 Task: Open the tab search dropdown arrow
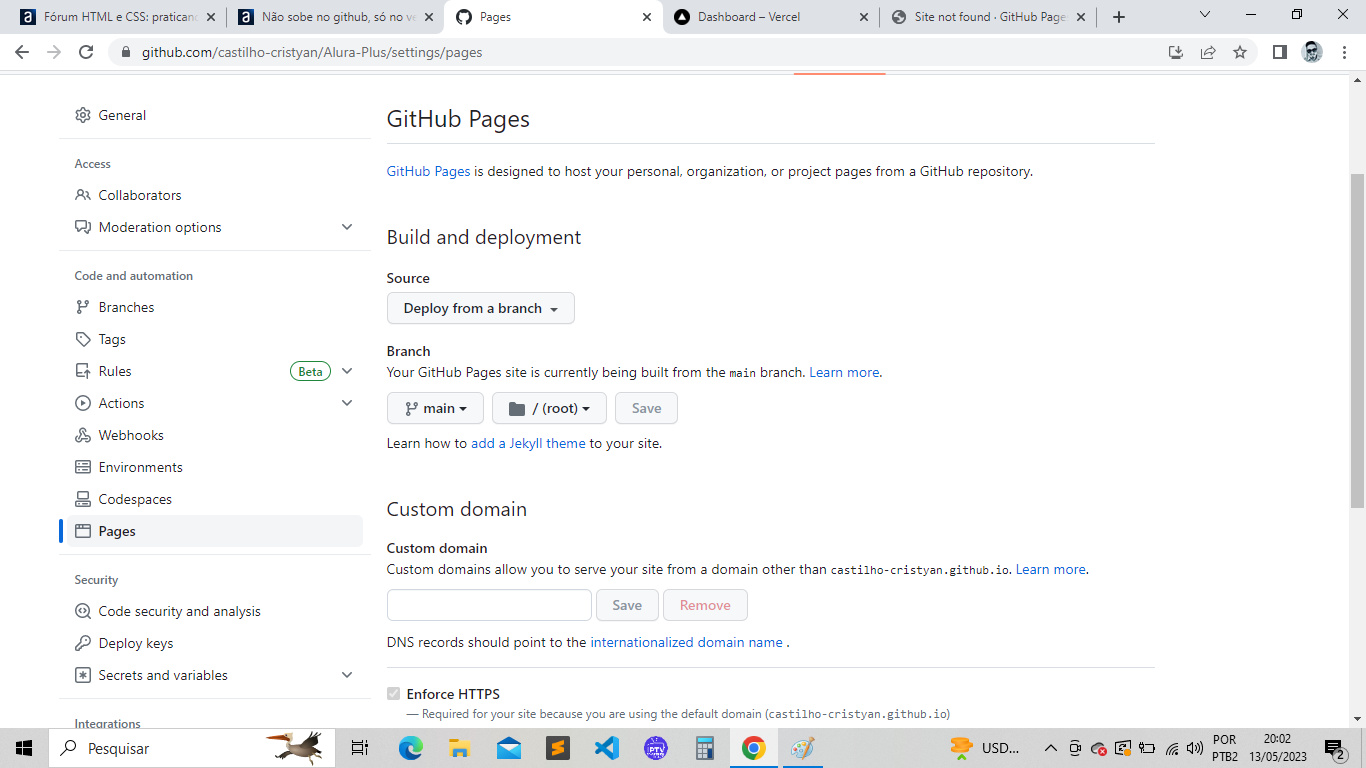coord(1205,15)
